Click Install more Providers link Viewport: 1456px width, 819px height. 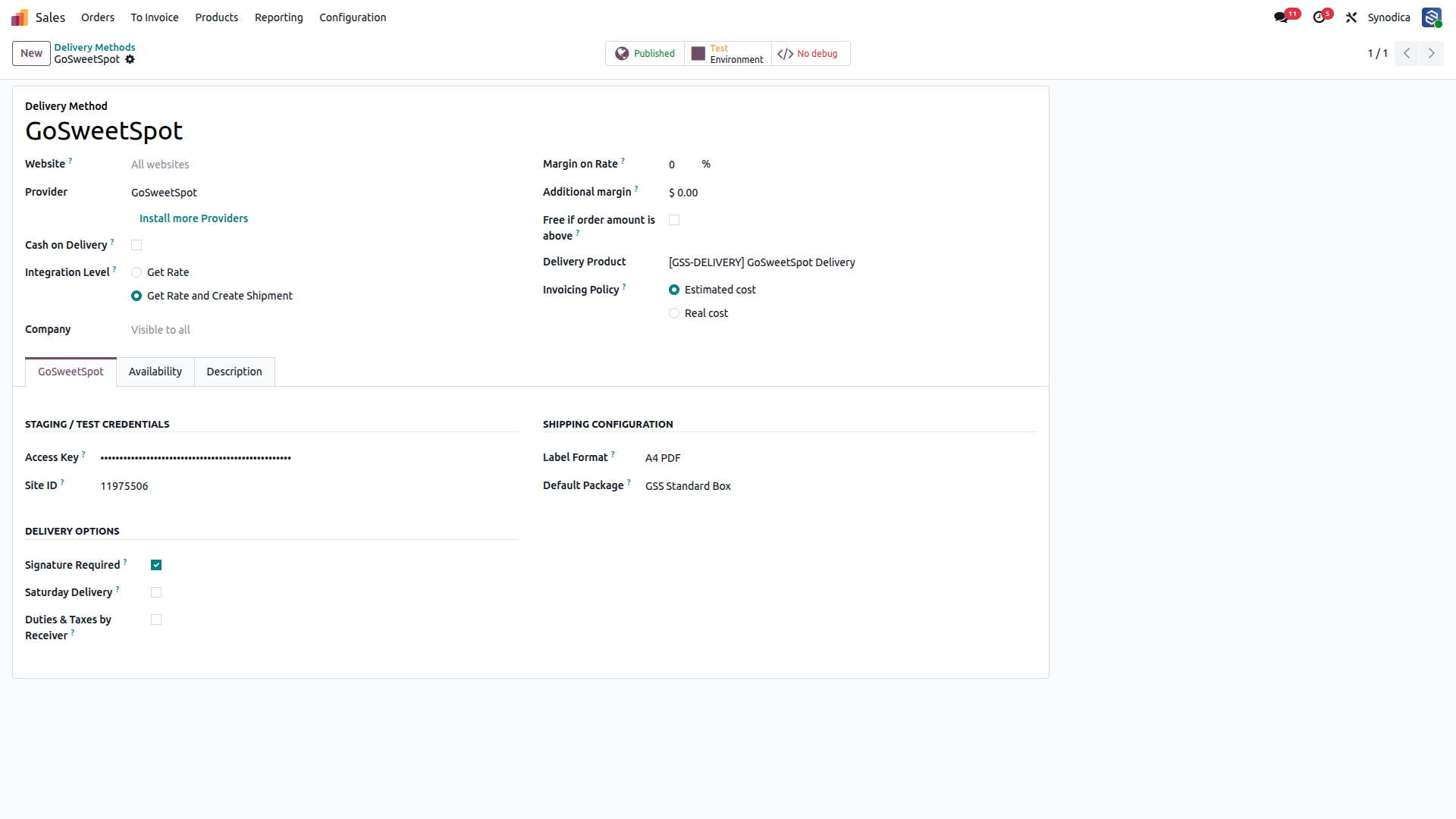point(193,218)
